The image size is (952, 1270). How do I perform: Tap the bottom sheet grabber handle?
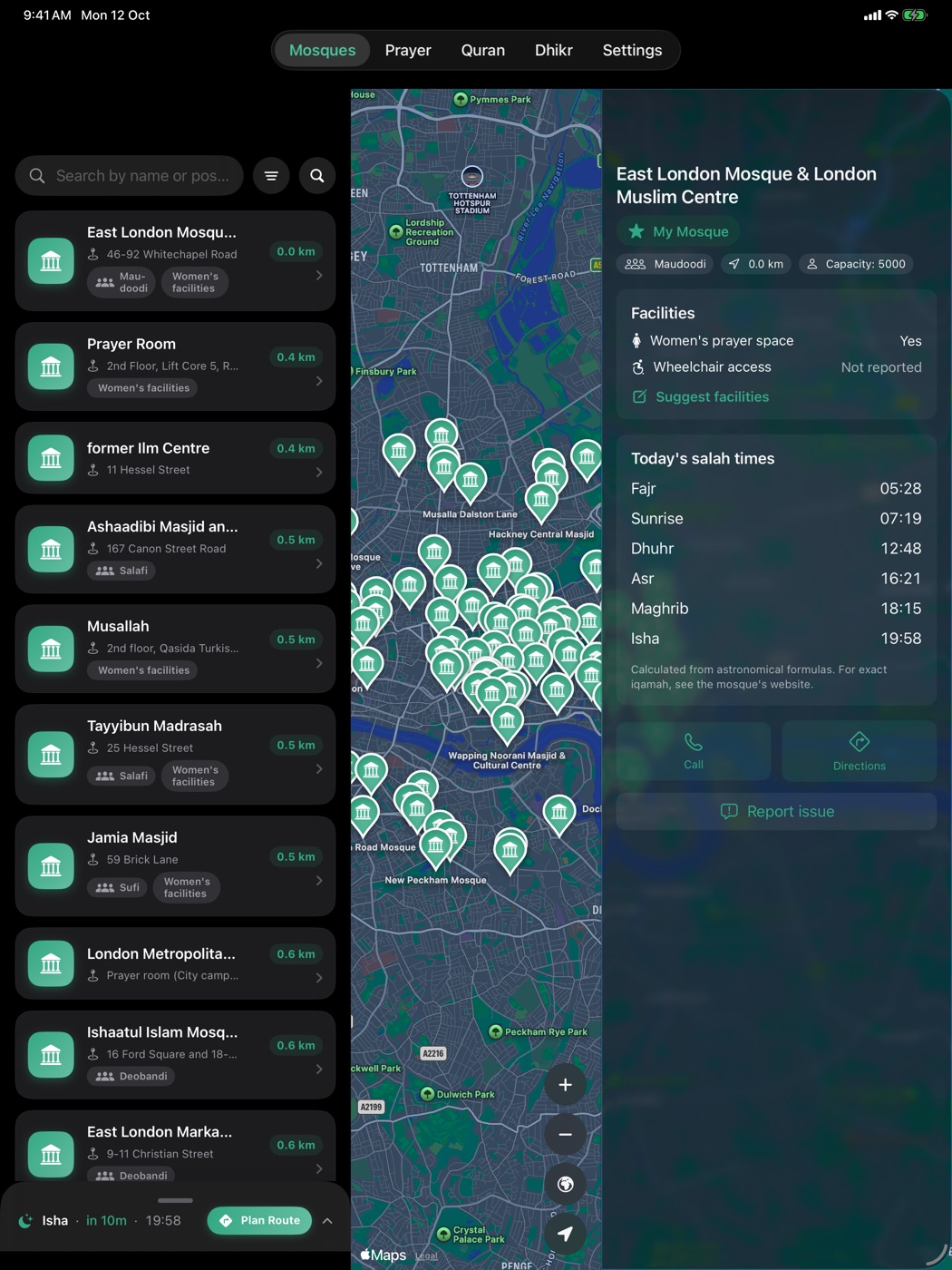(175, 1200)
